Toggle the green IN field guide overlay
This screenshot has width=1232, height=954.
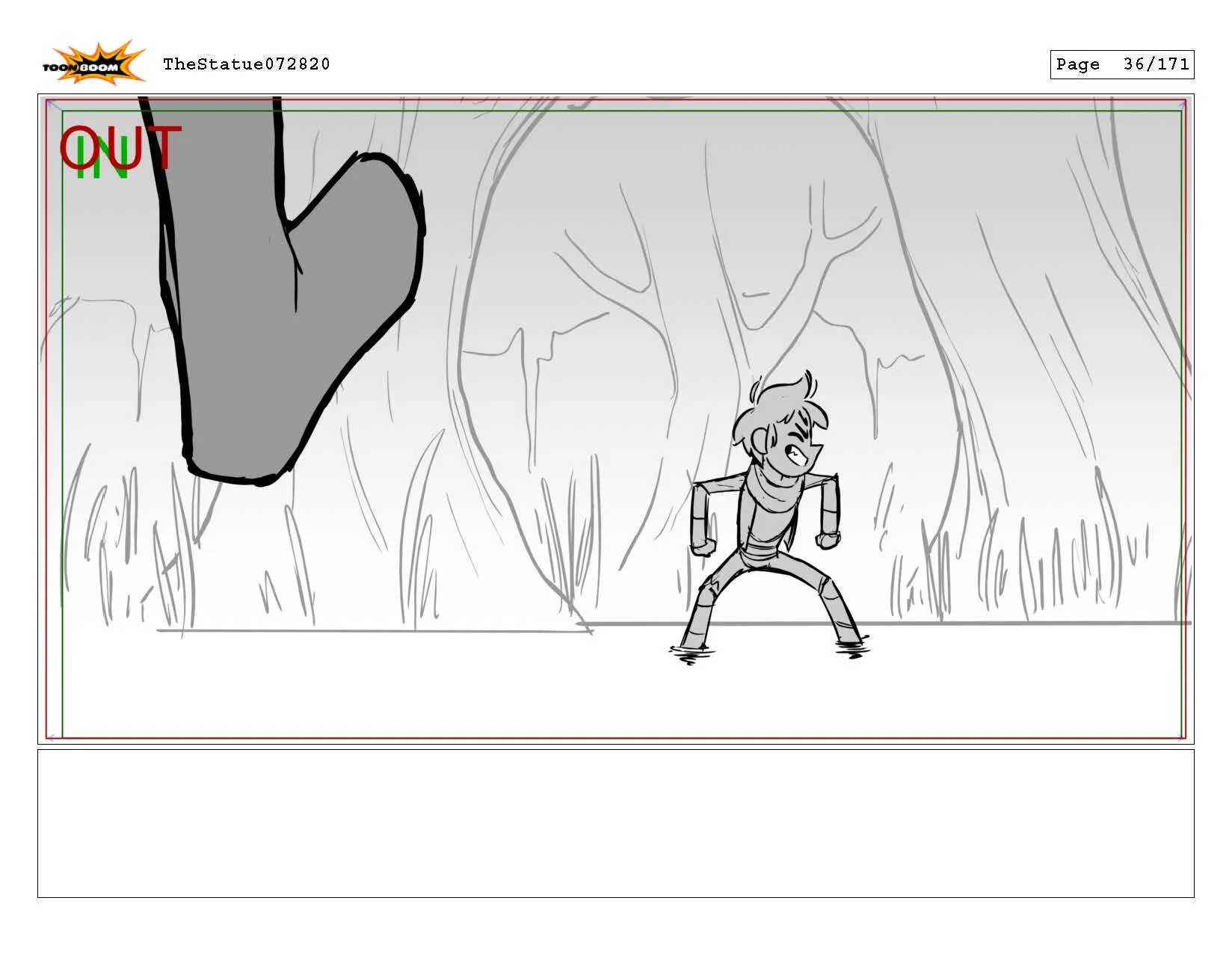point(63,411)
